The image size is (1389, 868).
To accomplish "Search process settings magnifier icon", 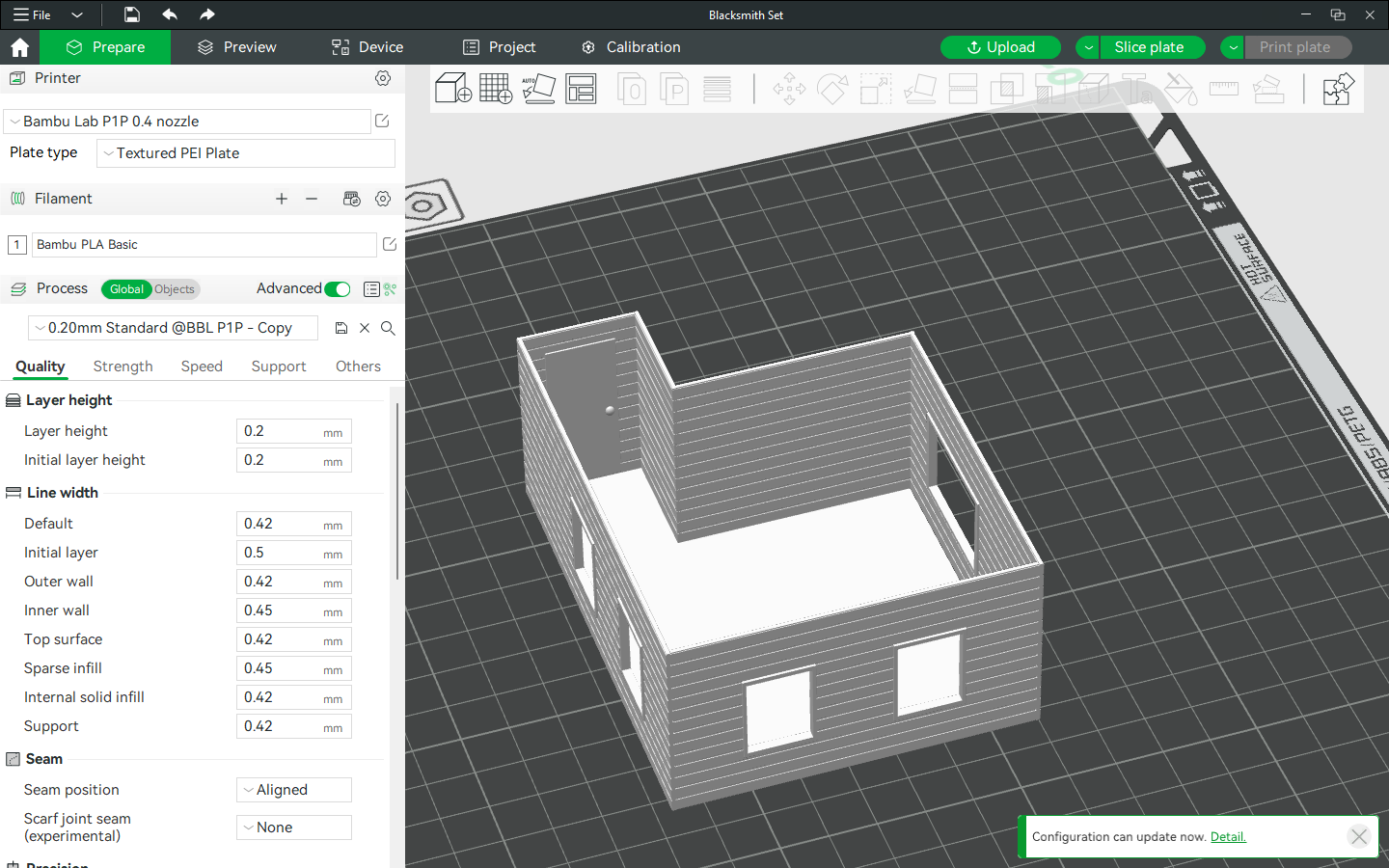I will [x=388, y=328].
